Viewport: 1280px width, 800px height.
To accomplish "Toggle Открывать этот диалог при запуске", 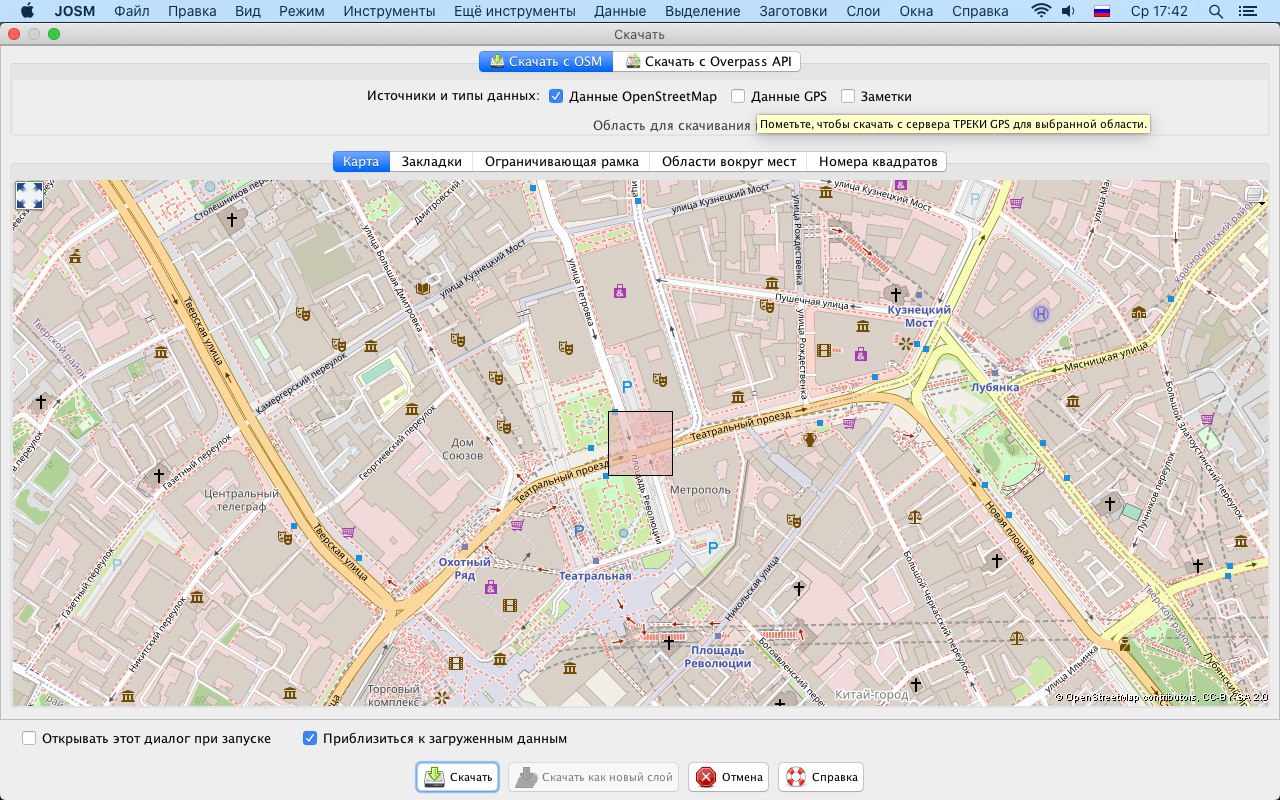I will 29,738.
